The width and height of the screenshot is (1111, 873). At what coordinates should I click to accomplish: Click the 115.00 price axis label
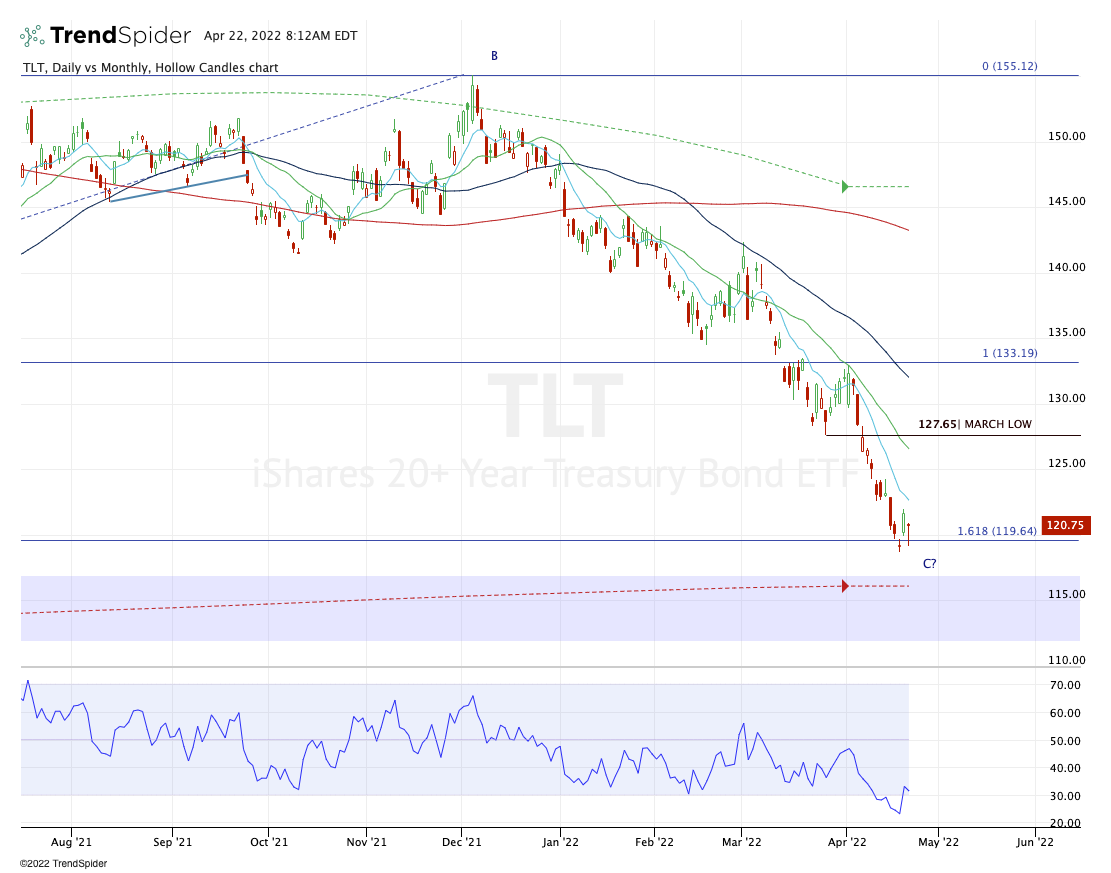coord(1066,595)
